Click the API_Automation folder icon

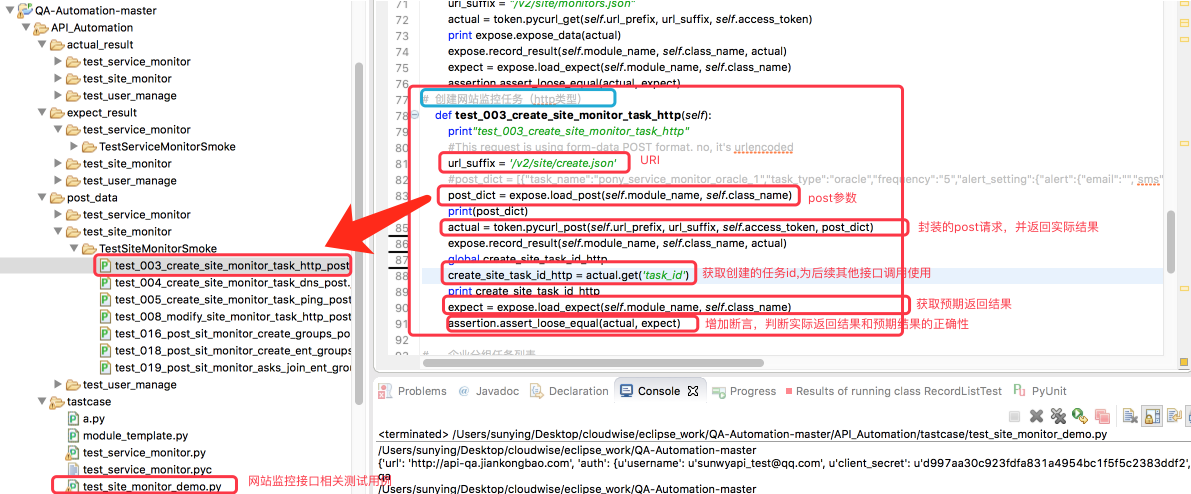[x=39, y=28]
